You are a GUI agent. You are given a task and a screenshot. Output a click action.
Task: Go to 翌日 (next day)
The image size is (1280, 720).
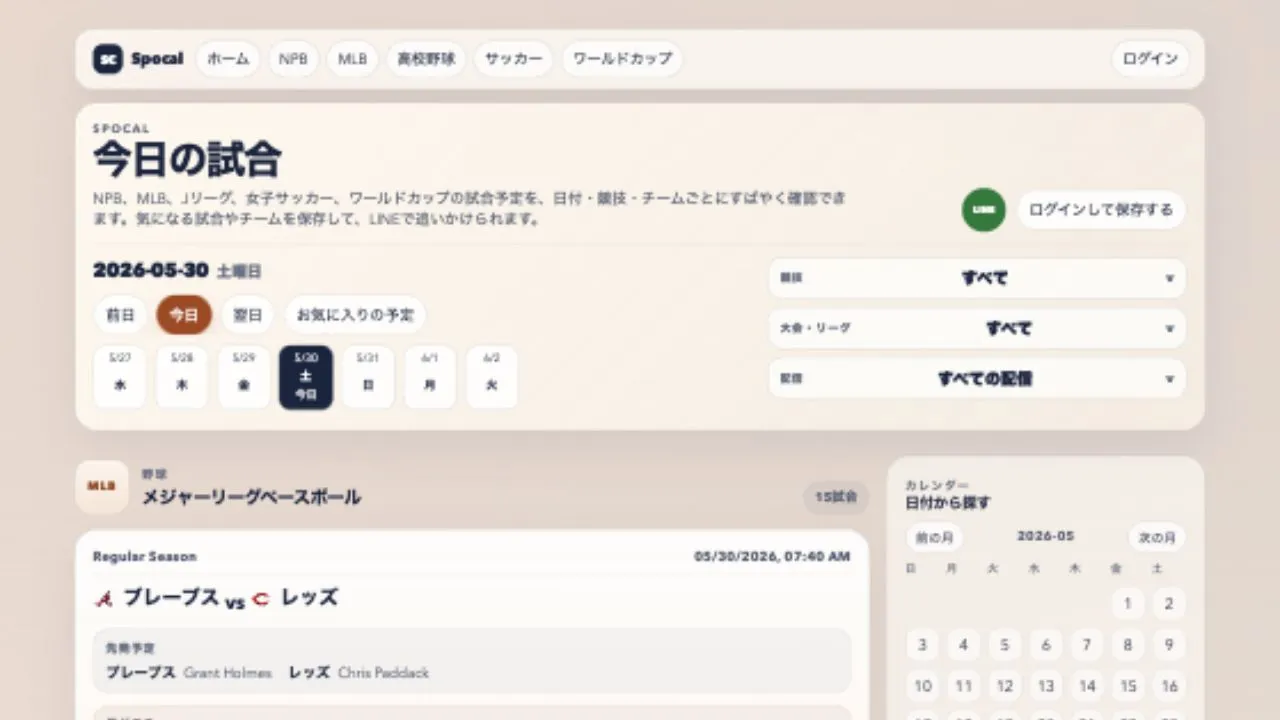(247, 315)
